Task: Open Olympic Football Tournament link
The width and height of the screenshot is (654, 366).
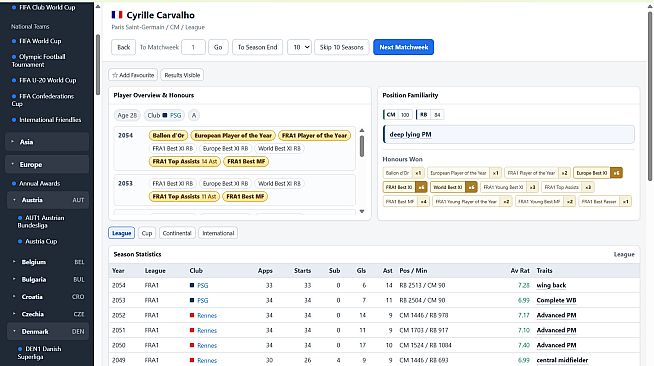Action: 39,60
